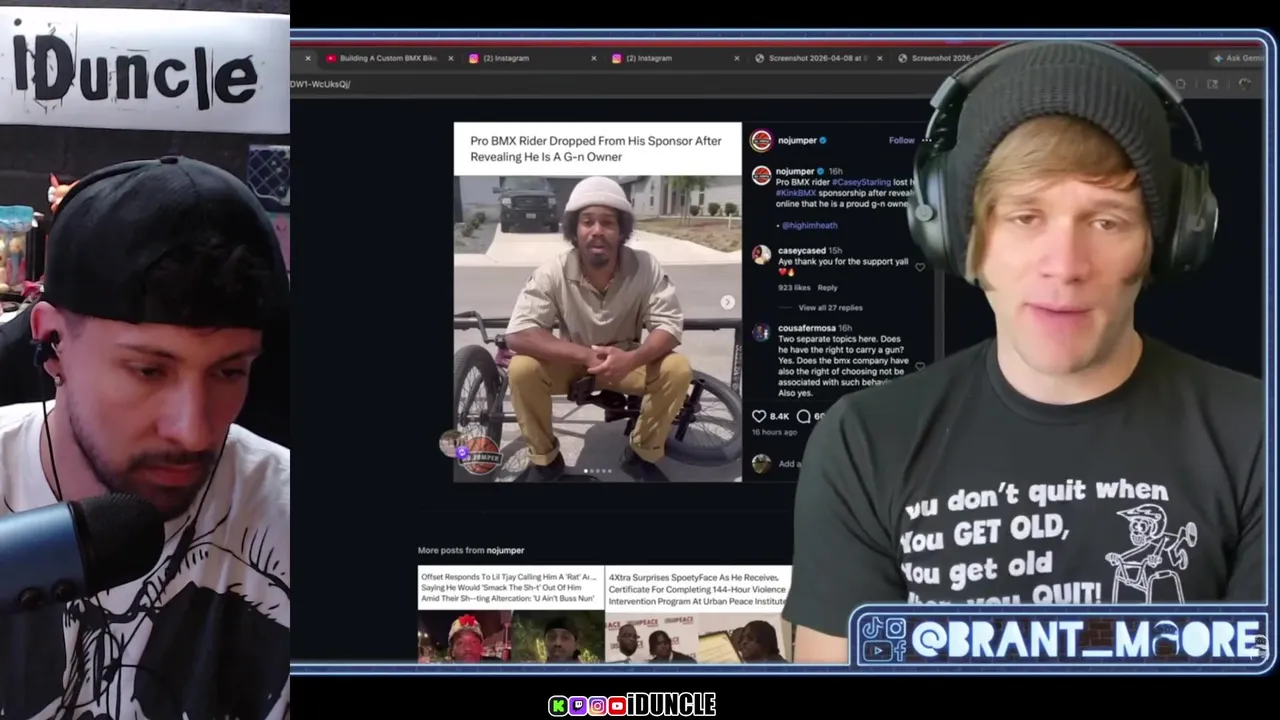This screenshot has height=720, width=1280.
Task: Go to the next carousel image with the arrow
Action: pos(727,302)
